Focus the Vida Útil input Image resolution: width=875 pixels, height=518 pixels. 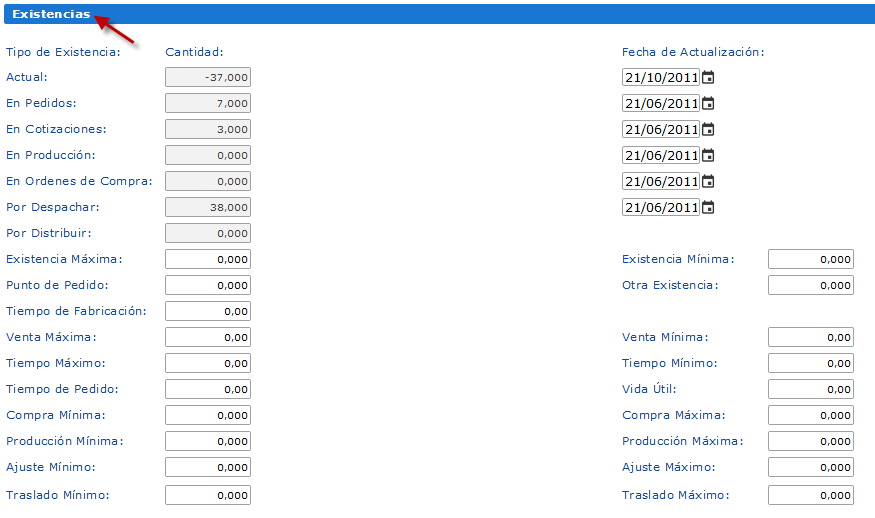click(811, 389)
